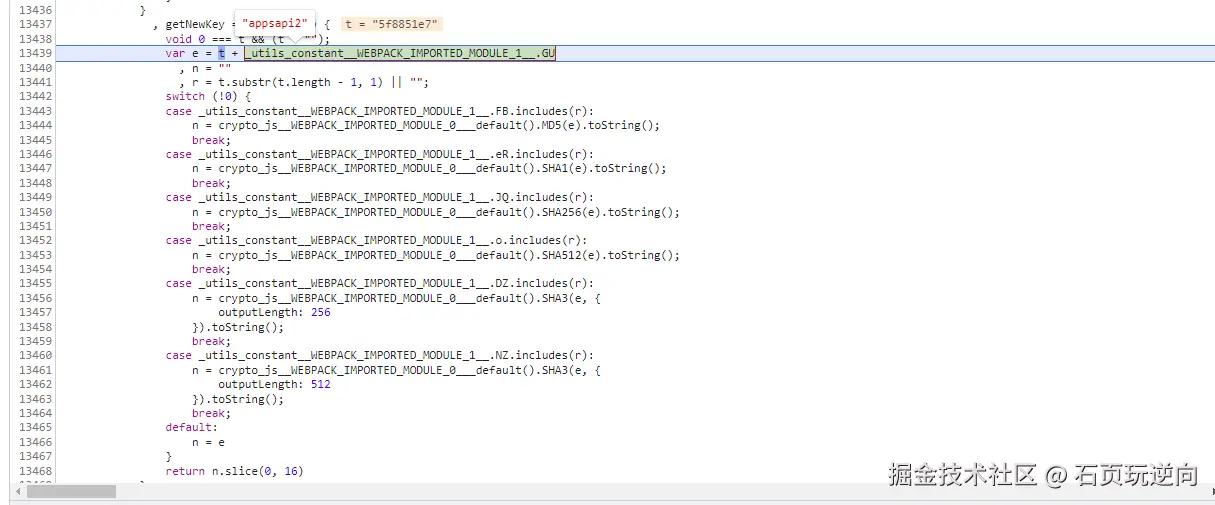
Task: Click the selected variable t after "var e ="
Action: click(222, 53)
